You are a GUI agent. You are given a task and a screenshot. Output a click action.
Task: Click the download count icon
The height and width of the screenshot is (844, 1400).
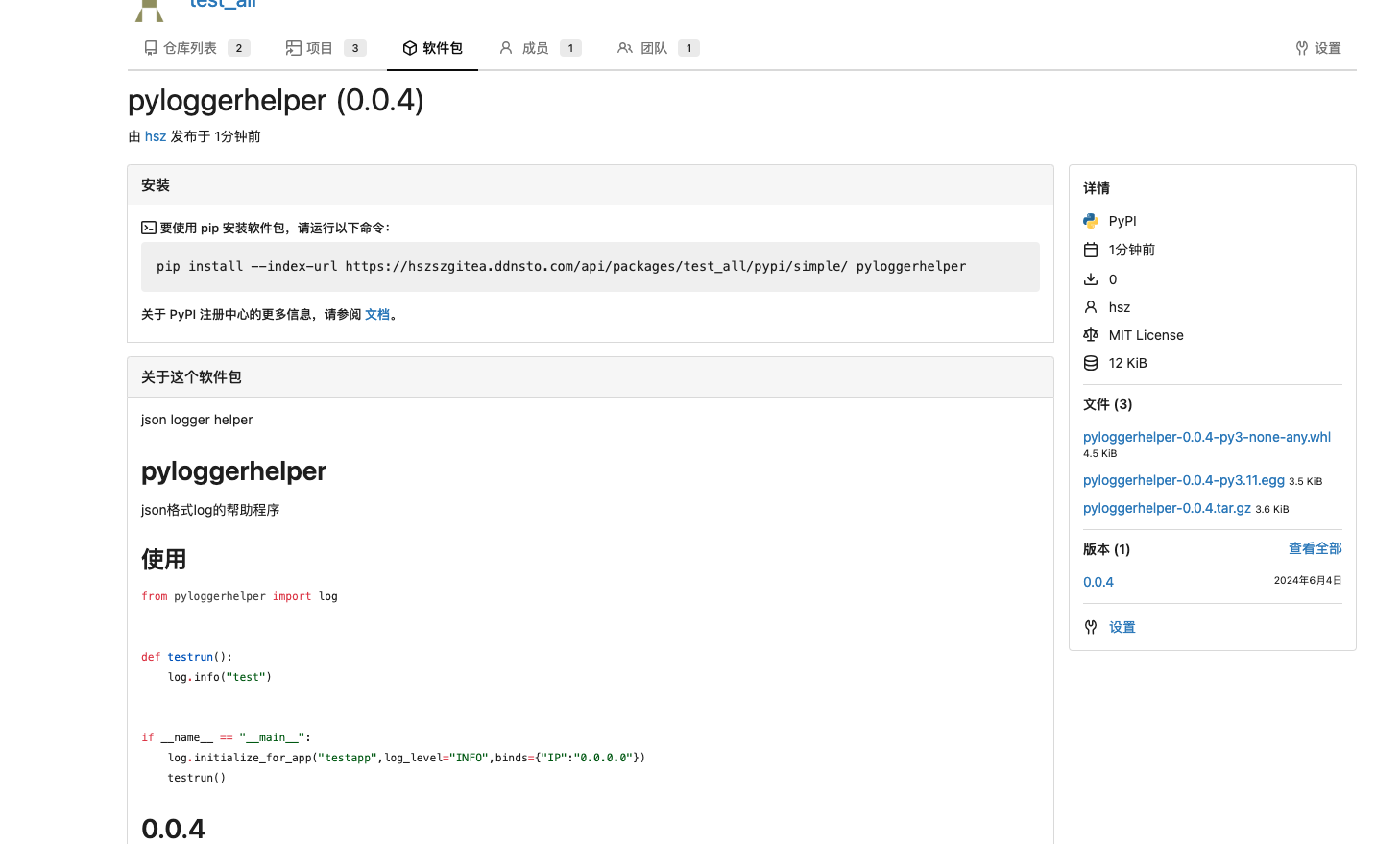1091,279
